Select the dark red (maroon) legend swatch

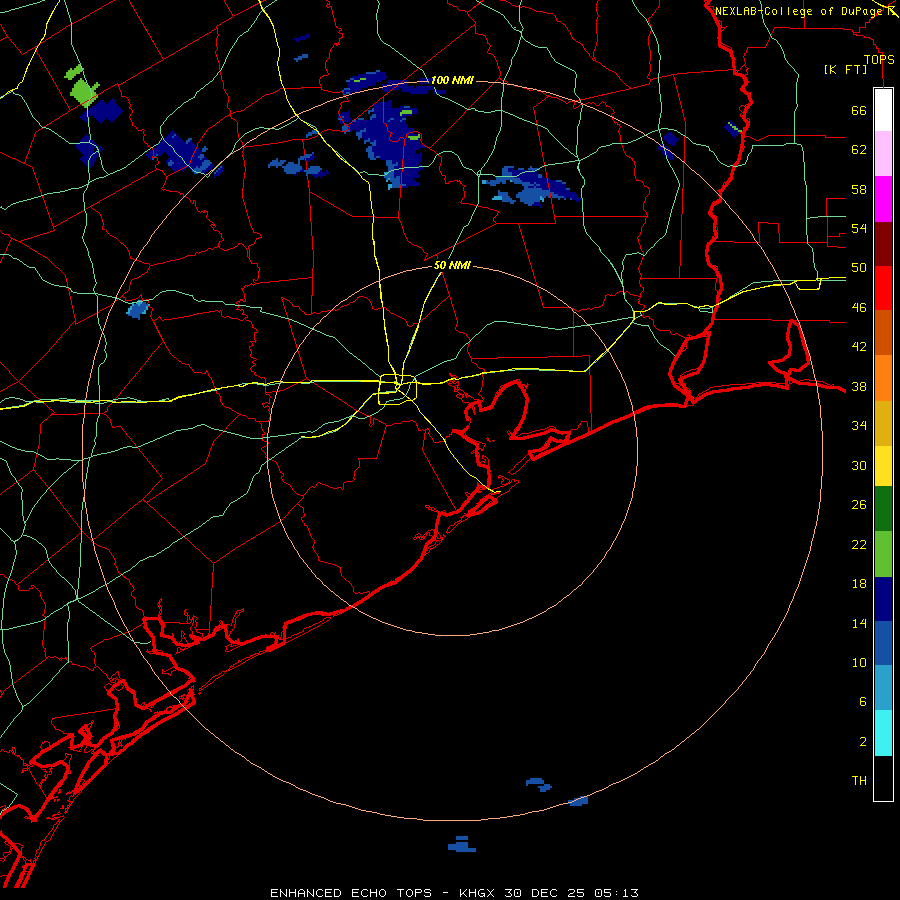click(883, 245)
